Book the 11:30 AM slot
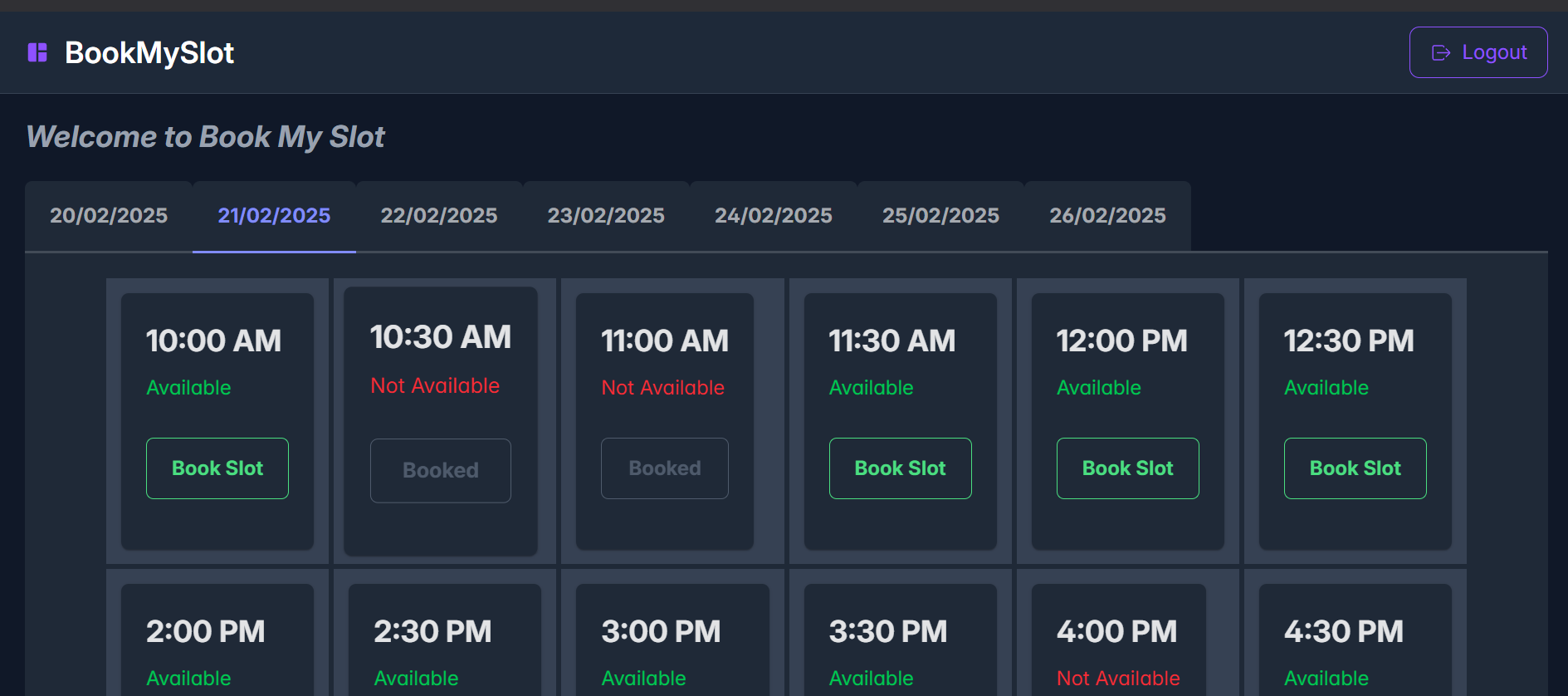 pos(901,468)
